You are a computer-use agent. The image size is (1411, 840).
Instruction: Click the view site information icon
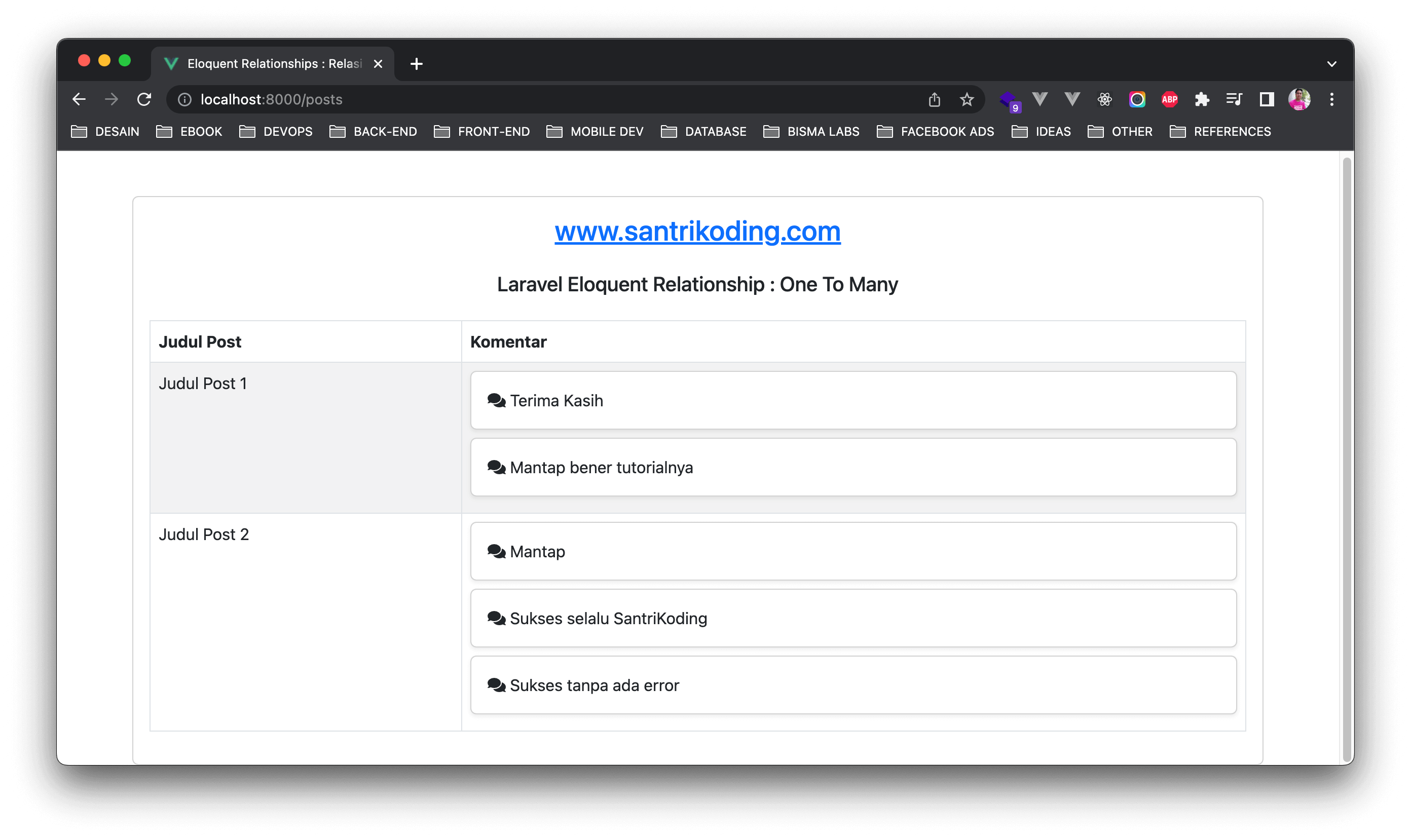[x=184, y=100]
